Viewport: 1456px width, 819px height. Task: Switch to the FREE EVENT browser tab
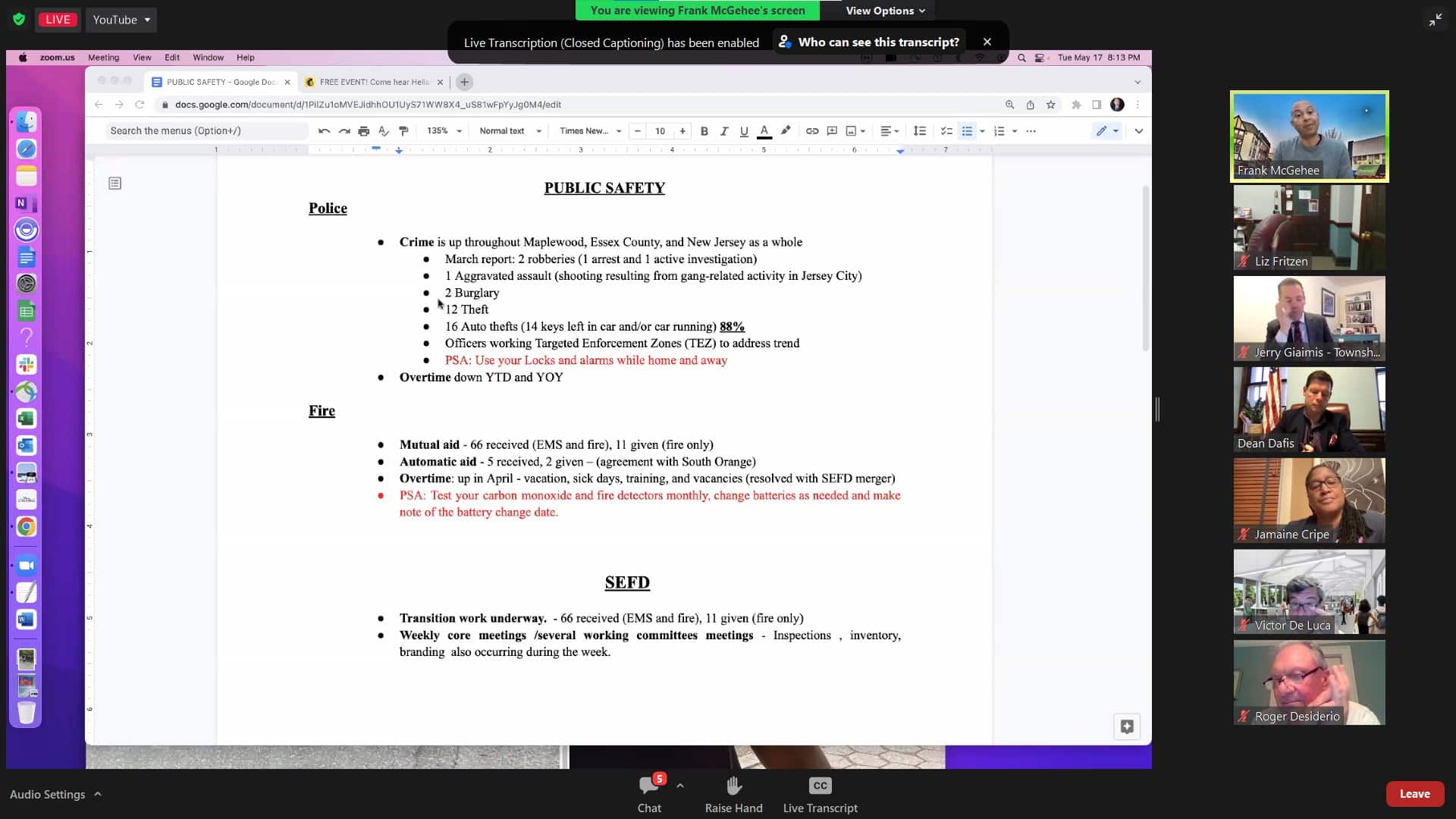point(374,82)
